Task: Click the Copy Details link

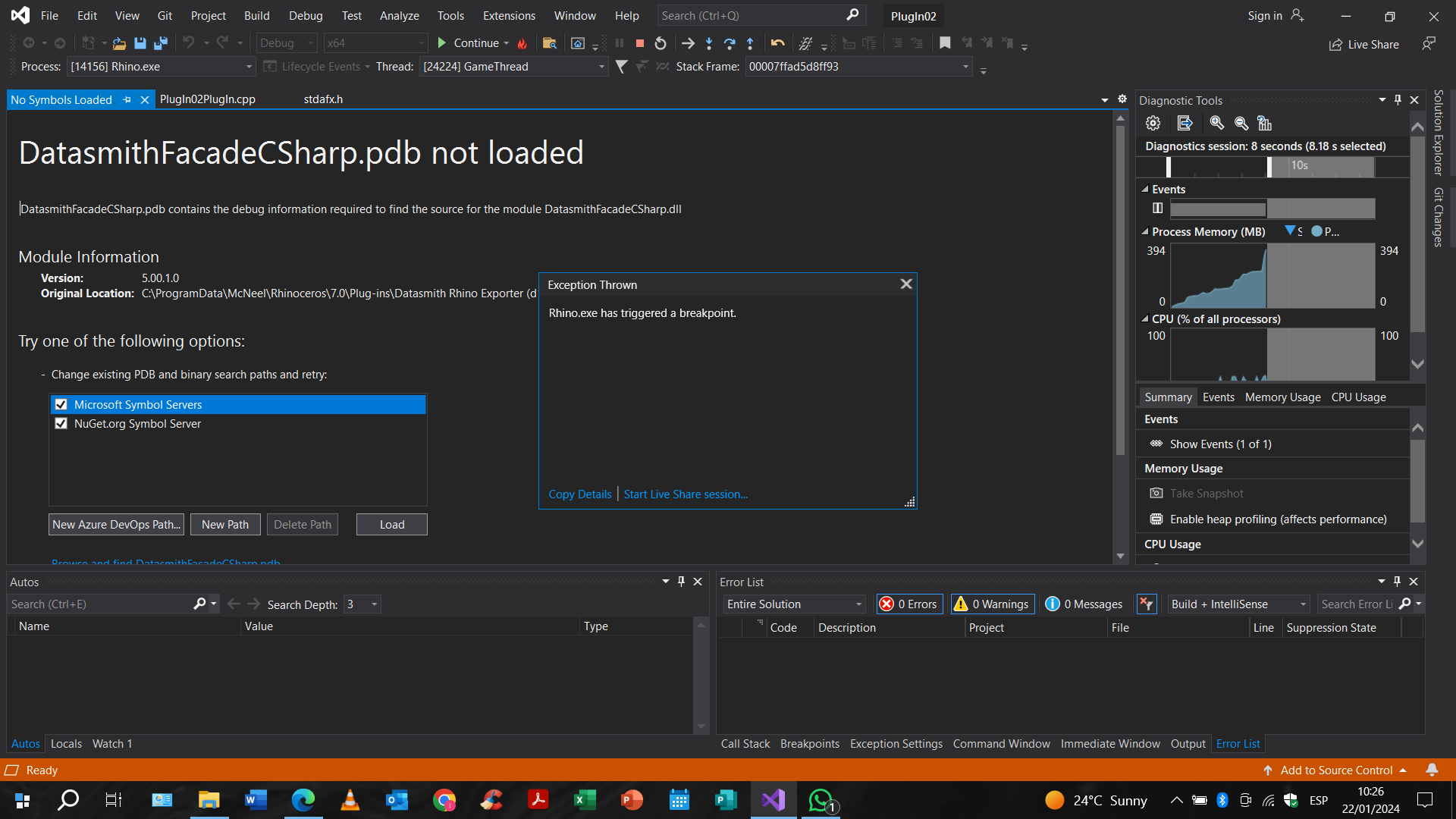Action: (579, 494)
